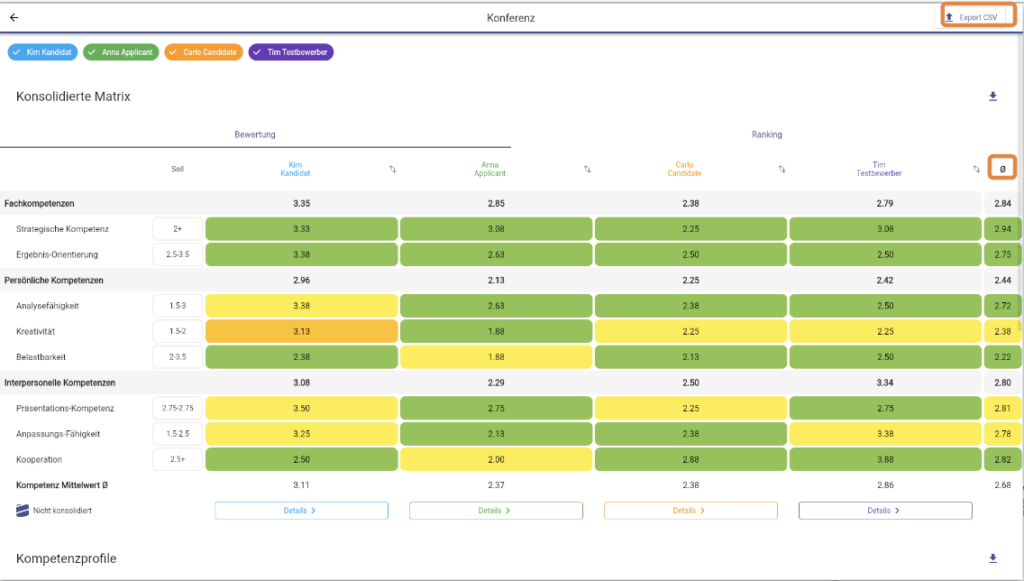Image resolution: width=1024 pixels, height=581 pixels.
Task: Click the average Ø column header
Action: (x=1002, y=168)
